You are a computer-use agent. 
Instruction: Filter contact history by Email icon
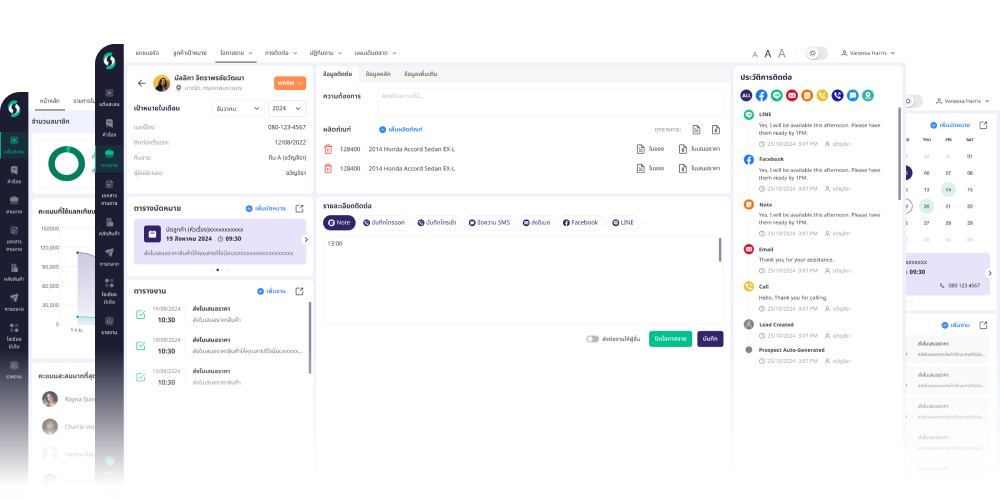click(x=792, y=95)
